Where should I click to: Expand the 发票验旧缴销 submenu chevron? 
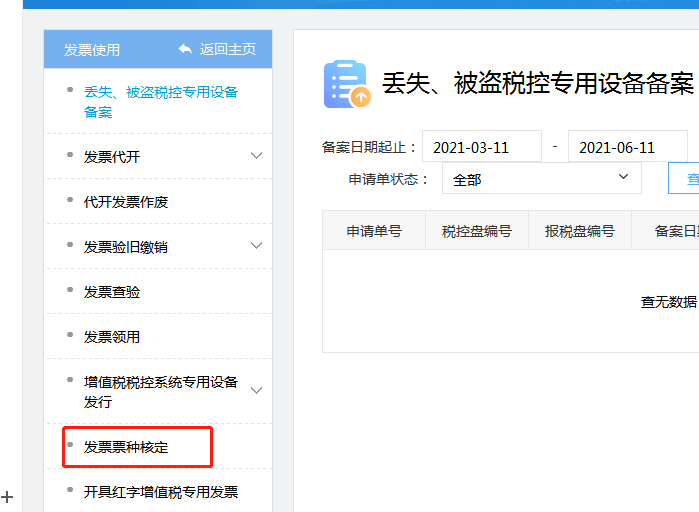(x=256, y=246)
